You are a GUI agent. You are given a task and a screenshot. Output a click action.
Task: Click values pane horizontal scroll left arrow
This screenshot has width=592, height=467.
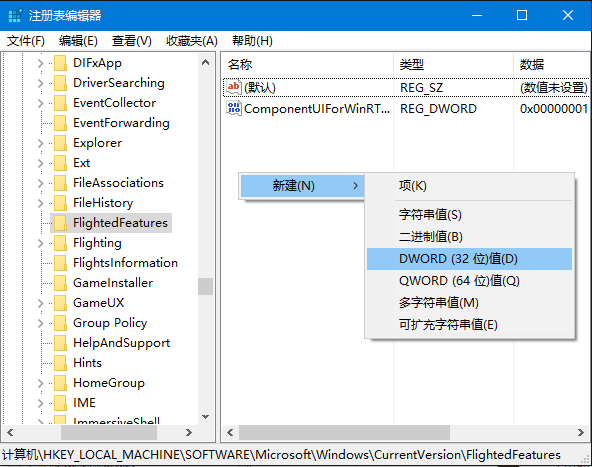pos(230,432)
